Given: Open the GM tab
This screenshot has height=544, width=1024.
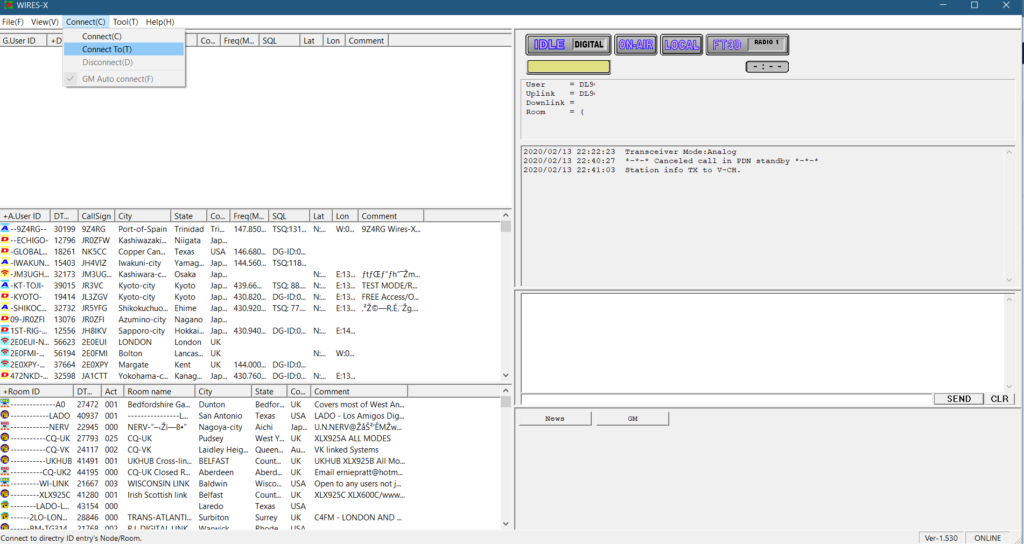Looking at the screenshot, I should coord(632,419).
